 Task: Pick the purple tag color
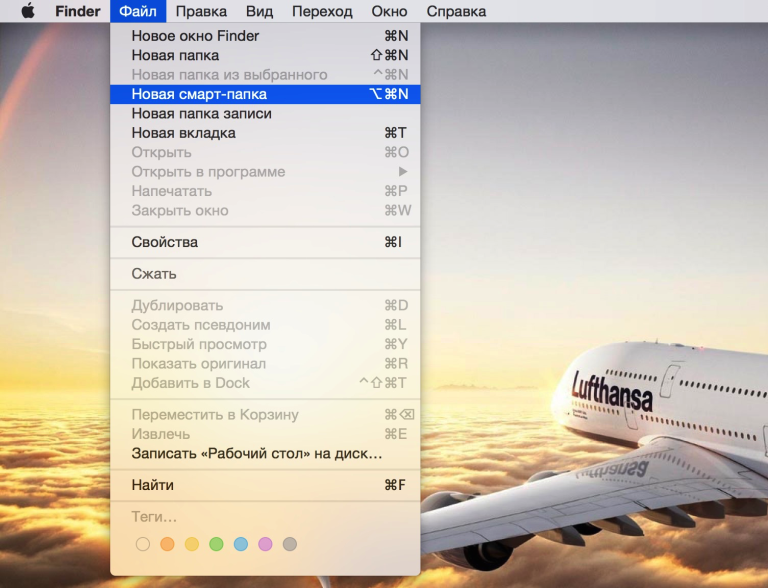point(265,544)
